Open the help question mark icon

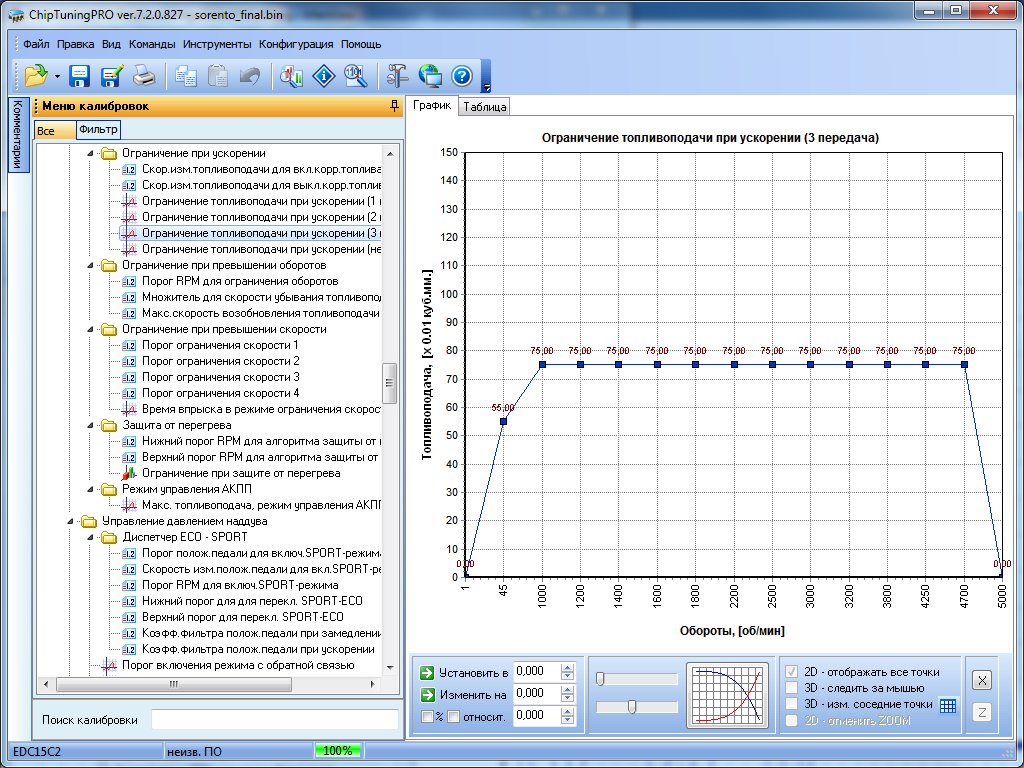461,75
